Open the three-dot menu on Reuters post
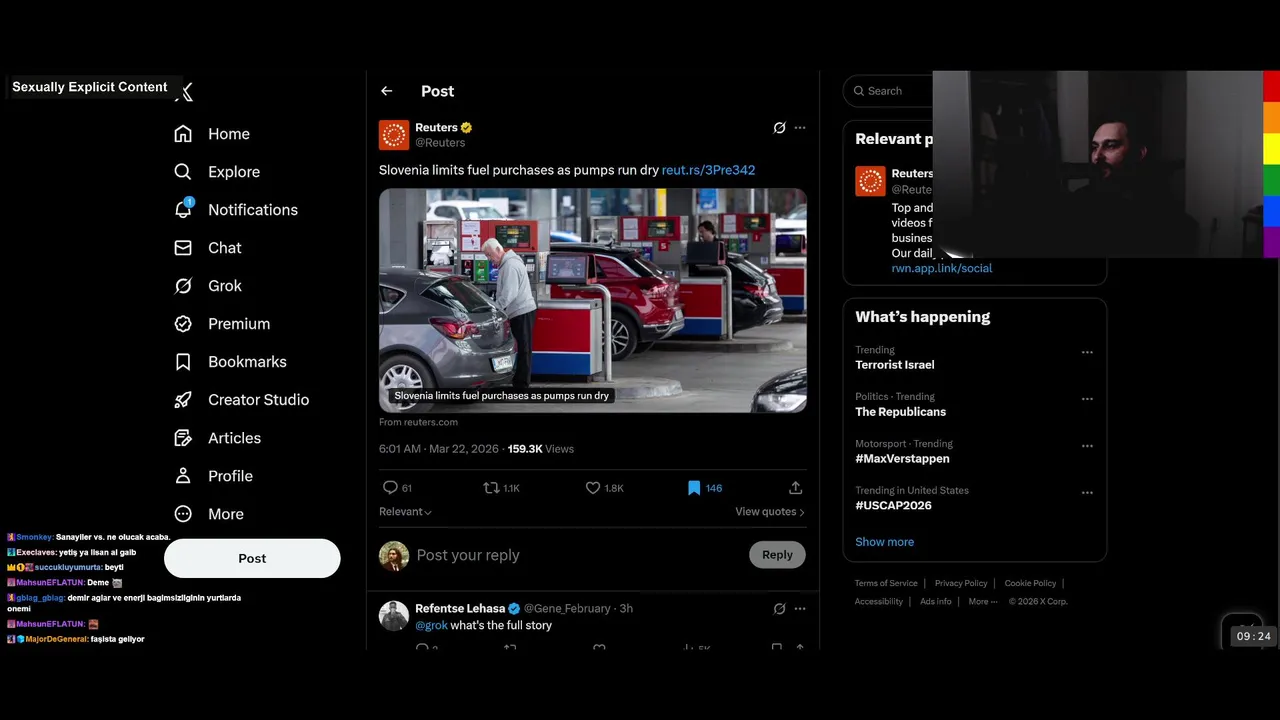 [799, 128]
